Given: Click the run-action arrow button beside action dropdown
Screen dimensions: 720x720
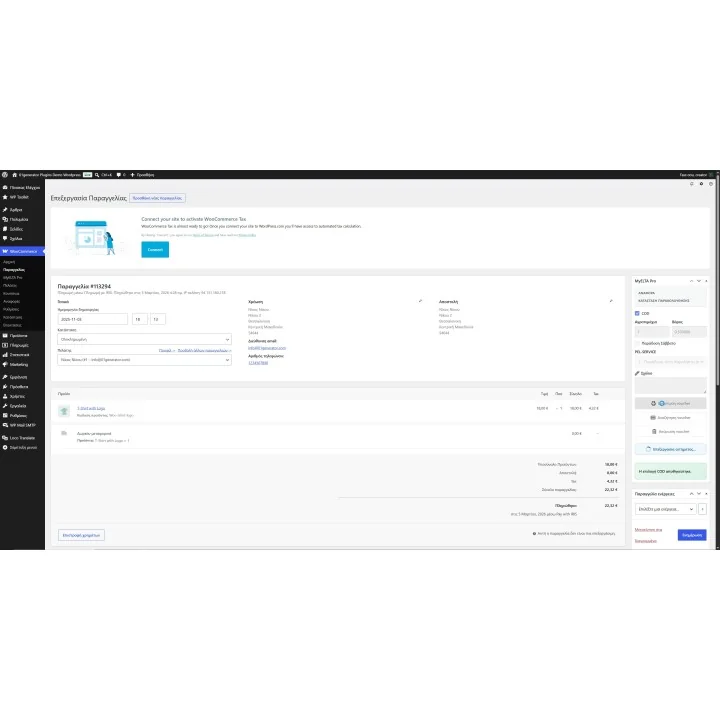Looking at the screenshot, I should (703, 509).
